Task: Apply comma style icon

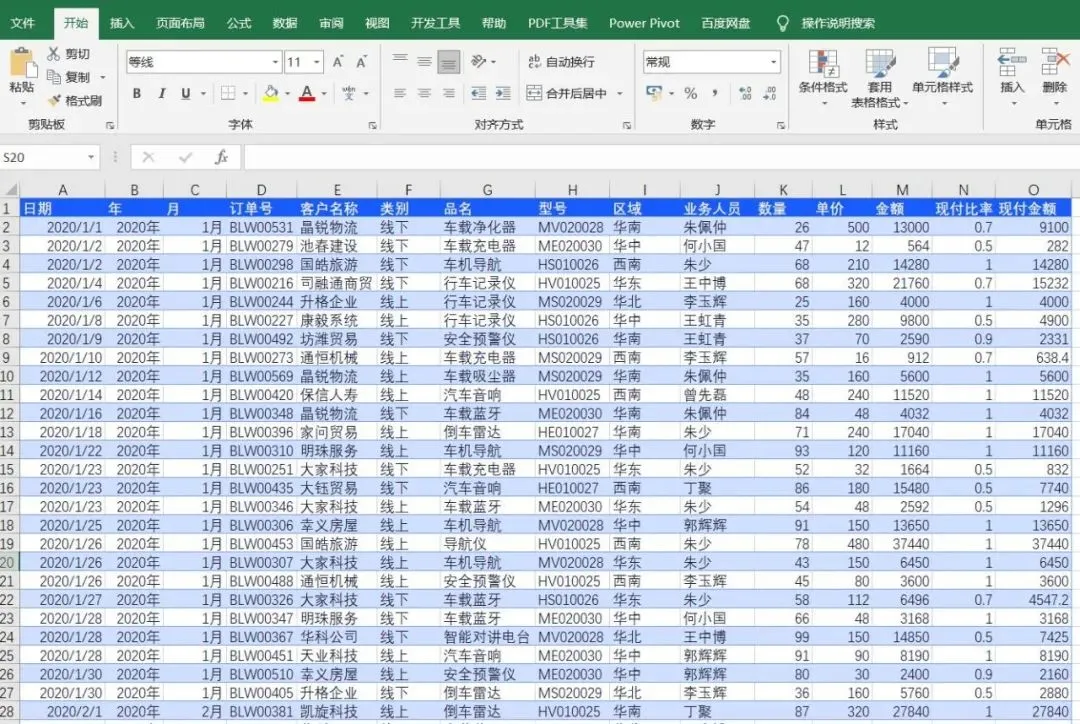Action: point(715,93)
